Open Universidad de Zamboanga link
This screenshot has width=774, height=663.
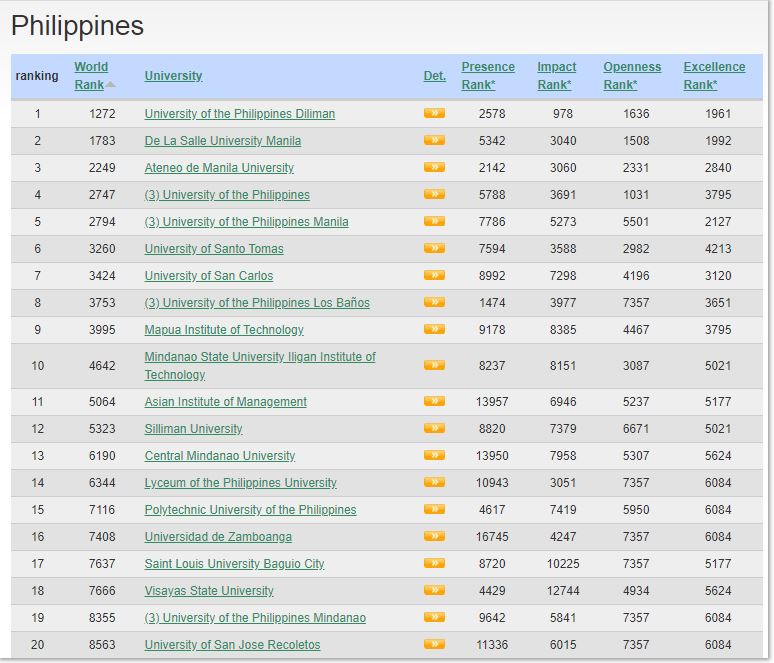[x=218, y=537]
